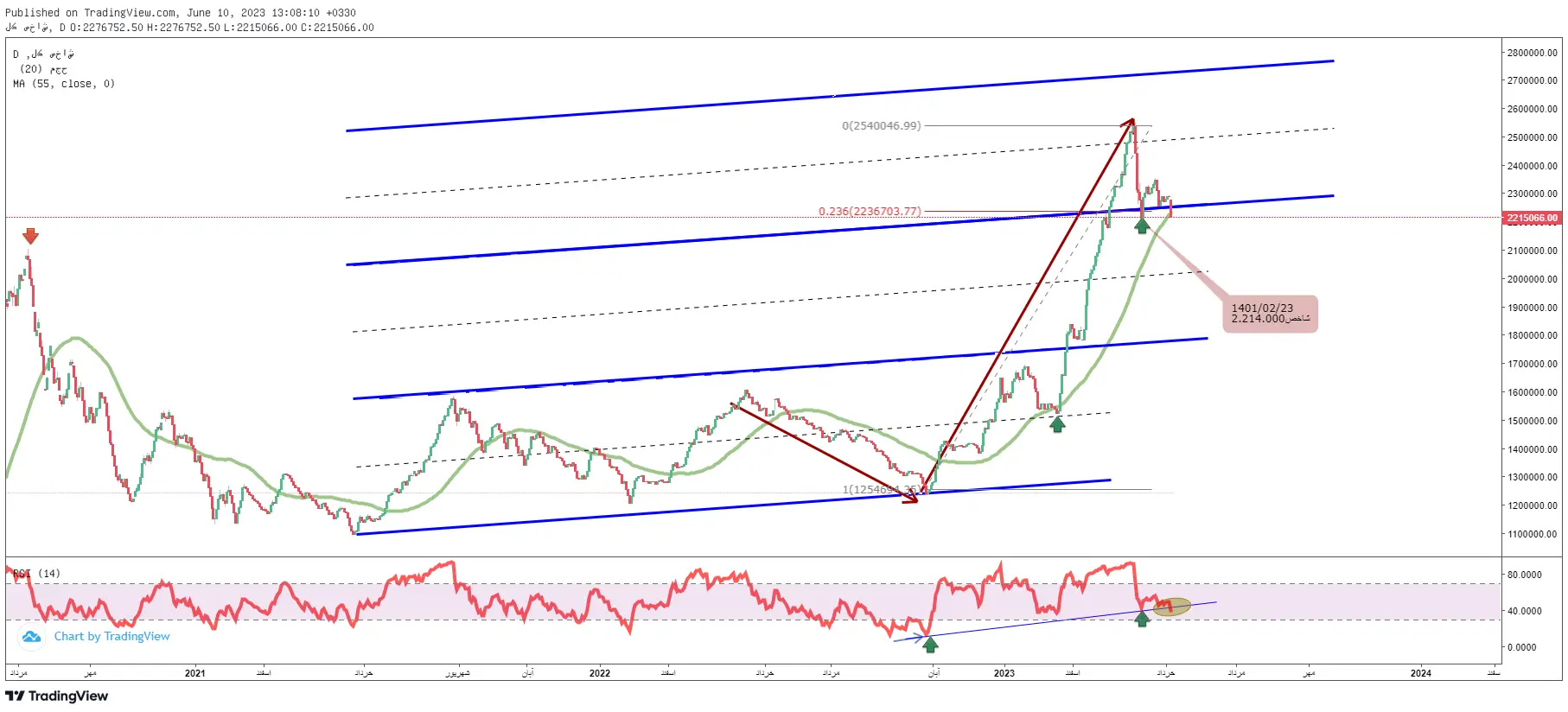Image resolution: width=1568 pixels, height=712 pixels.
Task: Click the pink 1401/02/23 callout box
Action: pyautogui.click(x=1271, y=314)
